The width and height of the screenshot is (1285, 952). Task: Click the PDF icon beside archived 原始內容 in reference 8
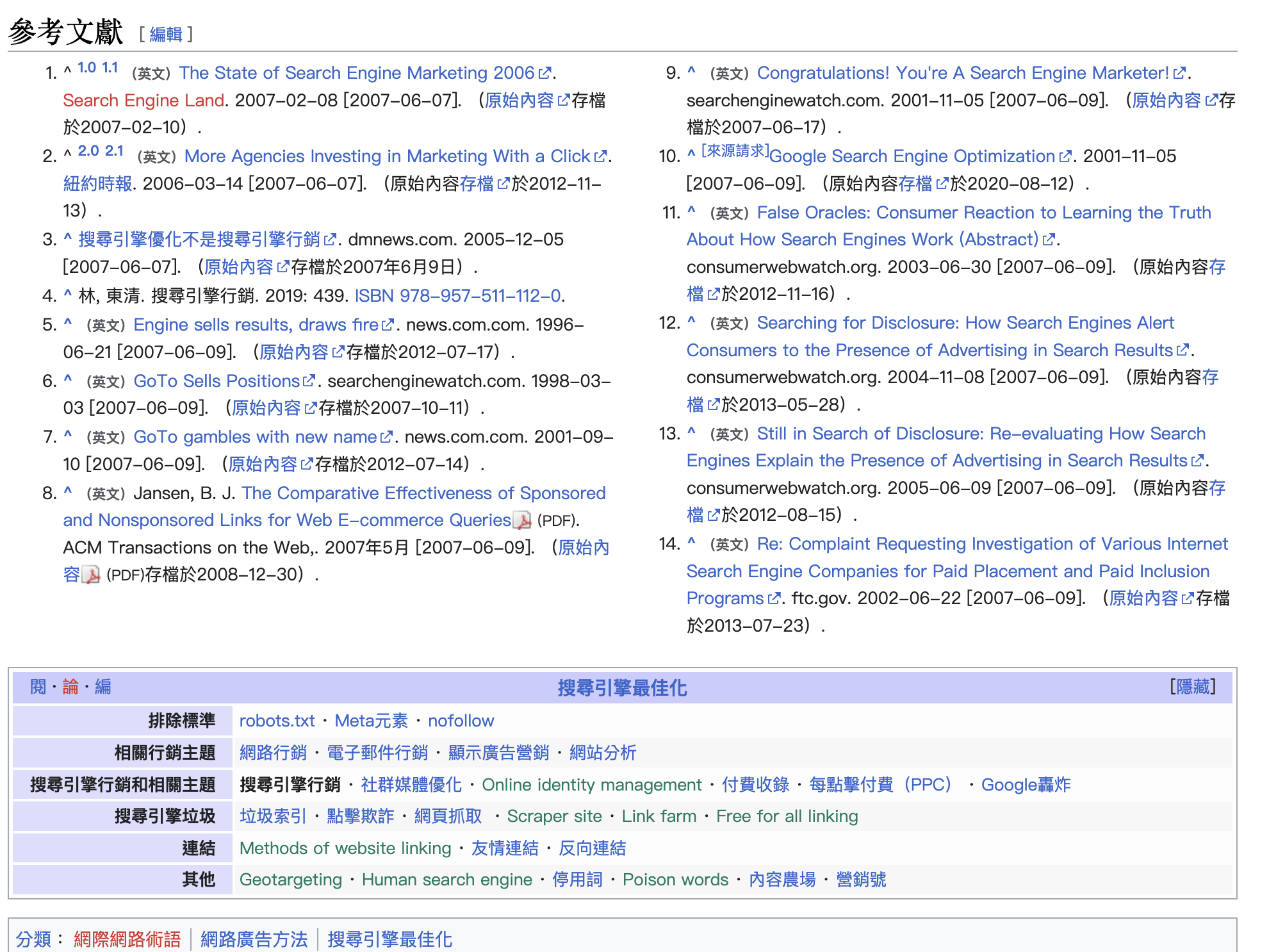pyautogui.click(x=91, y=575)
